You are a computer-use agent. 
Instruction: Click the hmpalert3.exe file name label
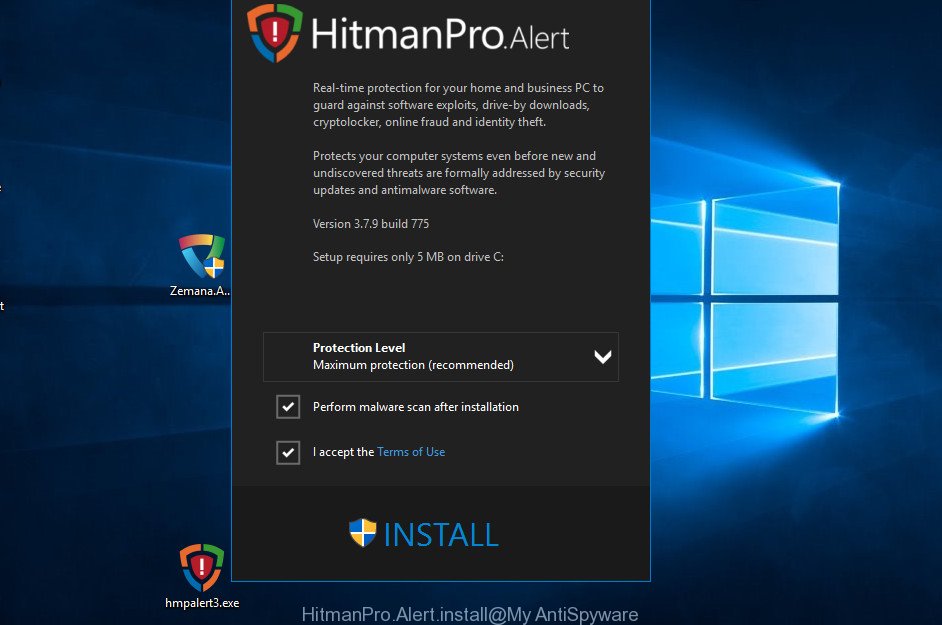point(202,603)
